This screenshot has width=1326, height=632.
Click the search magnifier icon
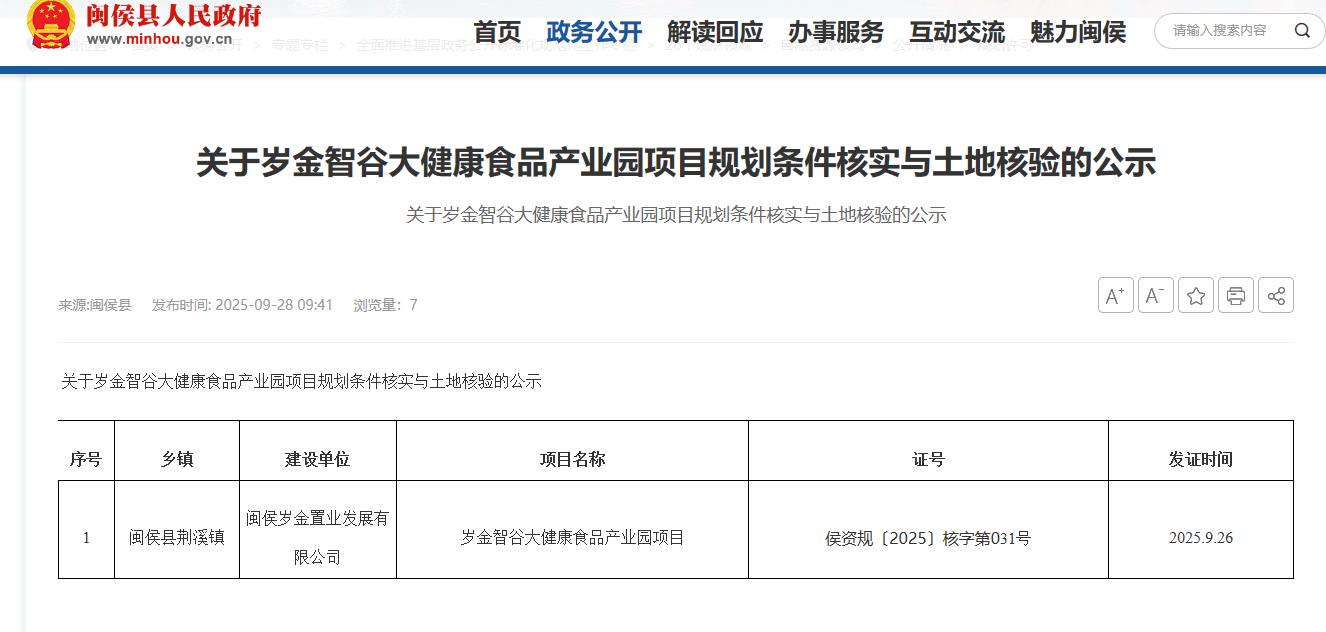(1302, 31)
